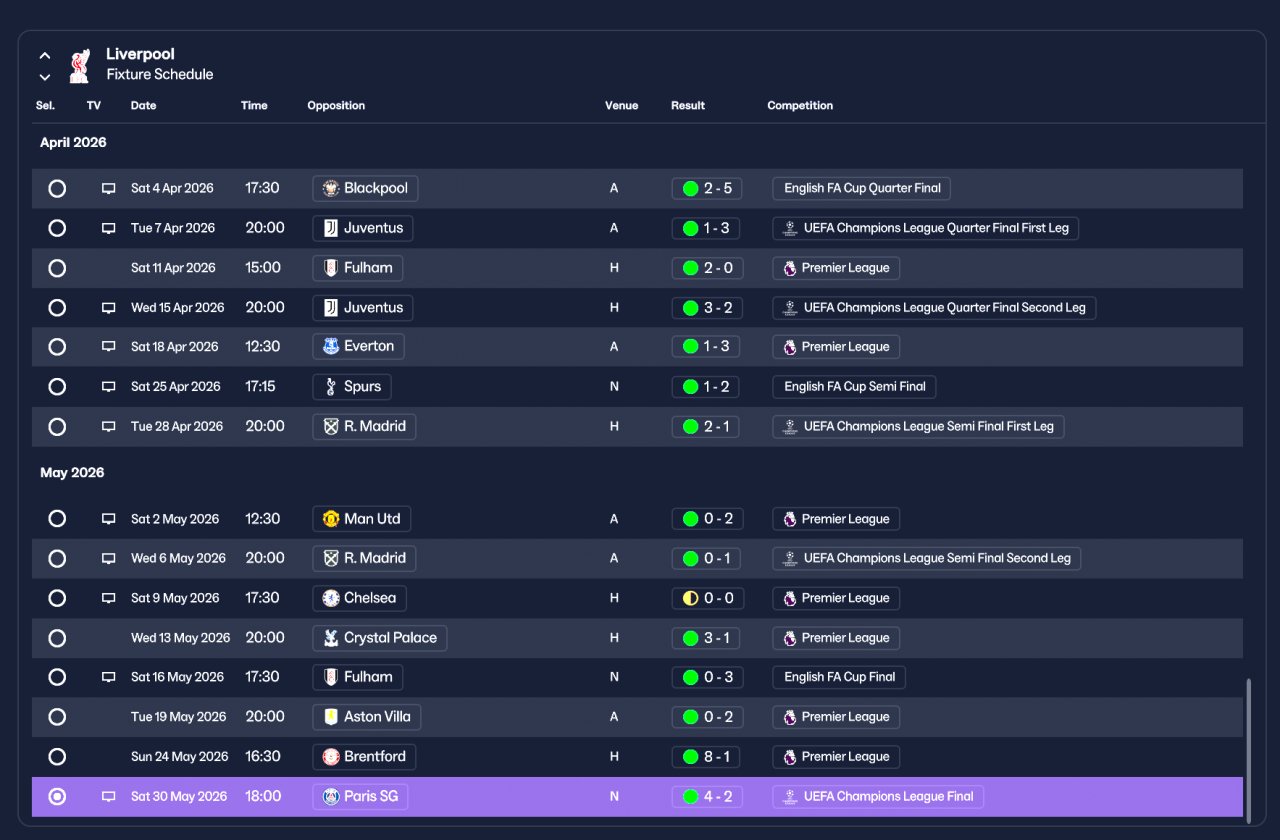
Task: Open UEFA Champions League Quarter Final First Leg
Action: (925, 228)
